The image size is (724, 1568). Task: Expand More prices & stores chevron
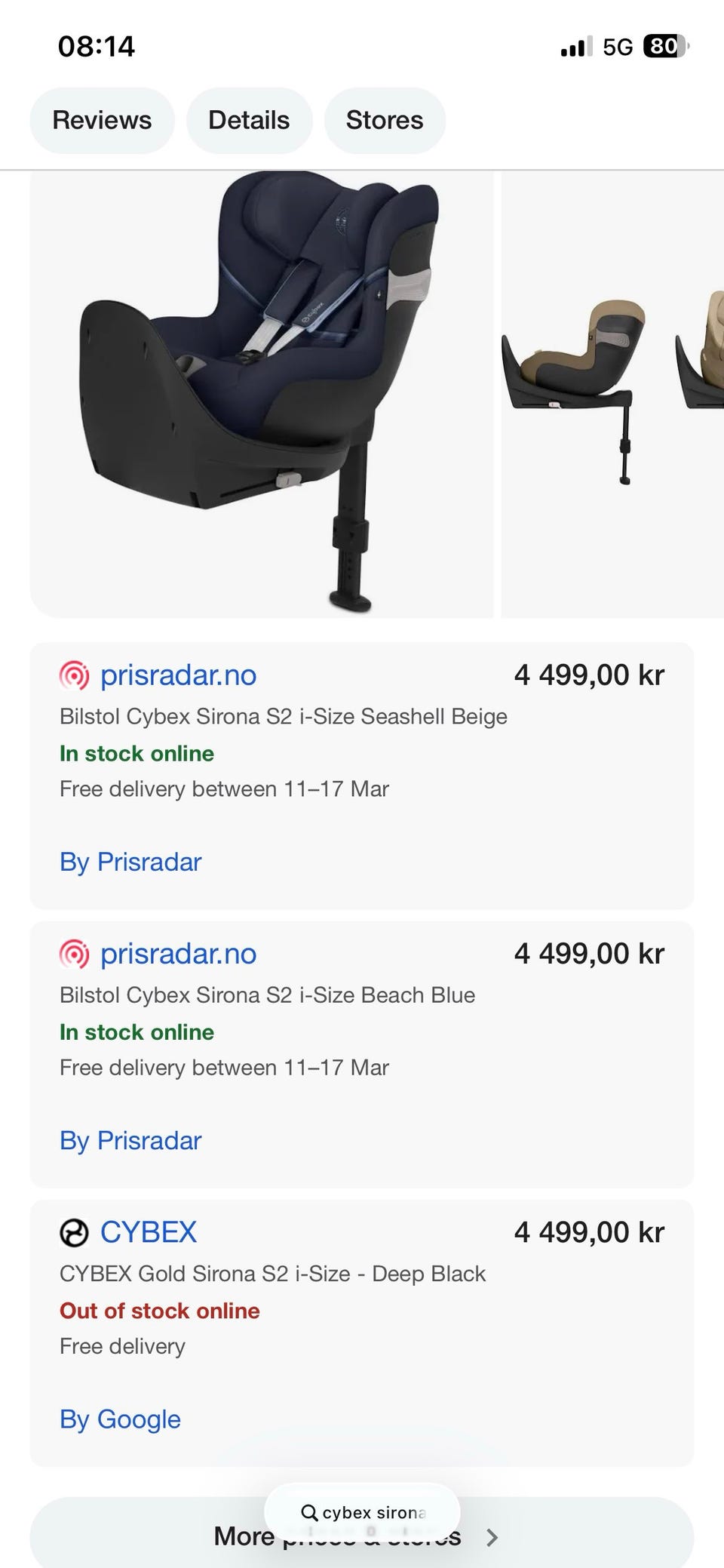coord(492,1537)
